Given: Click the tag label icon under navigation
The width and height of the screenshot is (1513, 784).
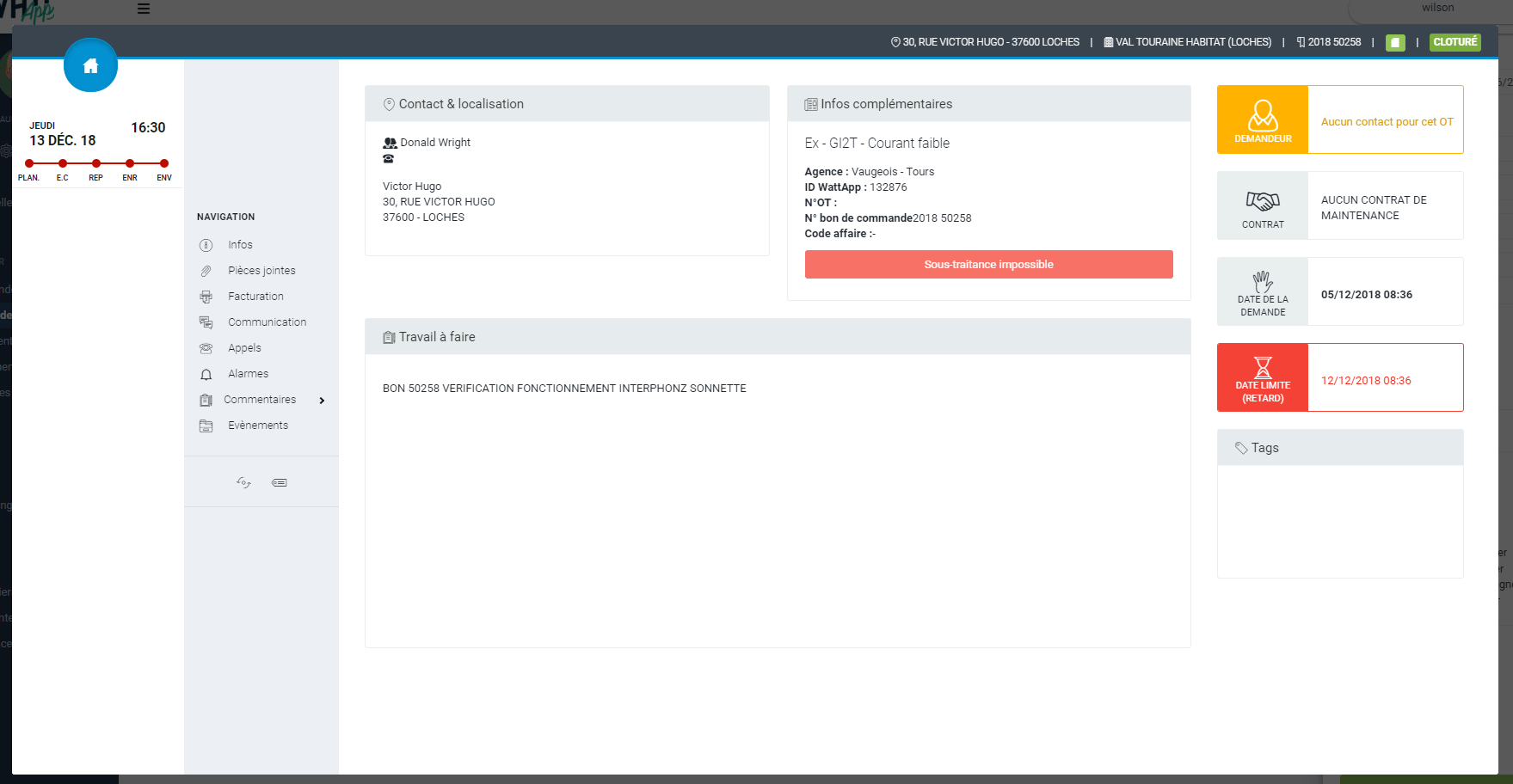Looking at the screenshot, I should [x=280, y=482].
